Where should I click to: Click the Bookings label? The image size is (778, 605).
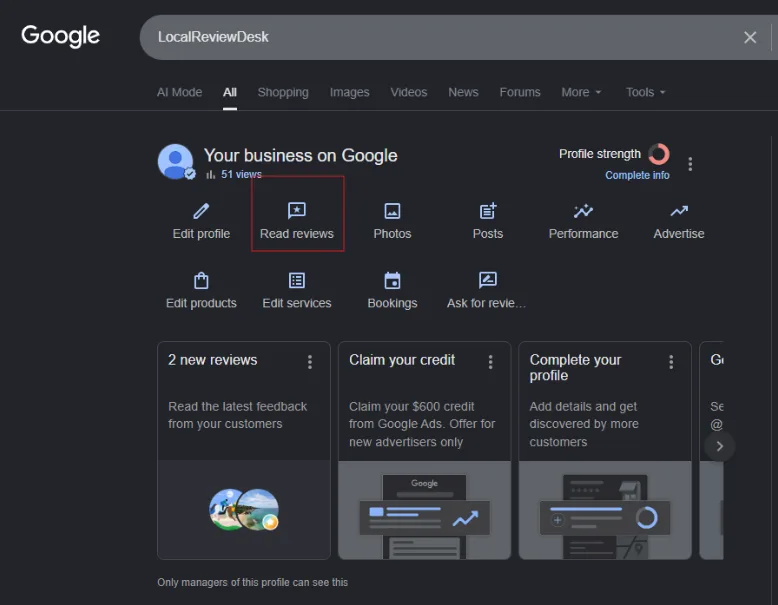392,303
